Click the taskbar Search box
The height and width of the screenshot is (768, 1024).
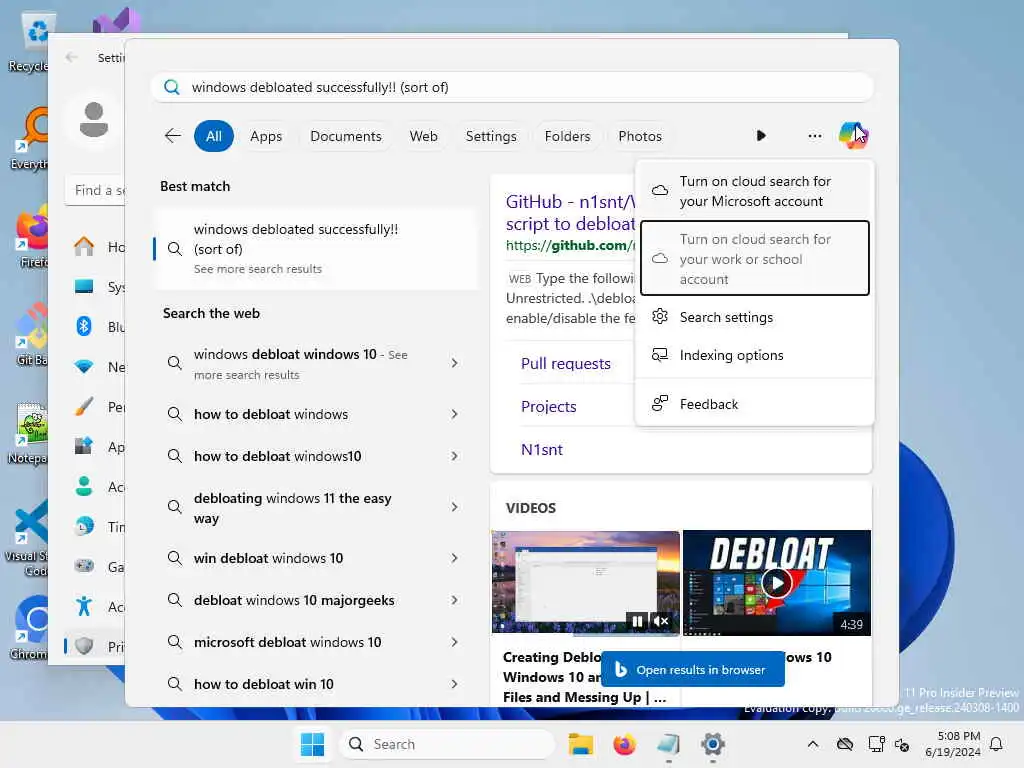pyautogui.click(x=447, y=744)
